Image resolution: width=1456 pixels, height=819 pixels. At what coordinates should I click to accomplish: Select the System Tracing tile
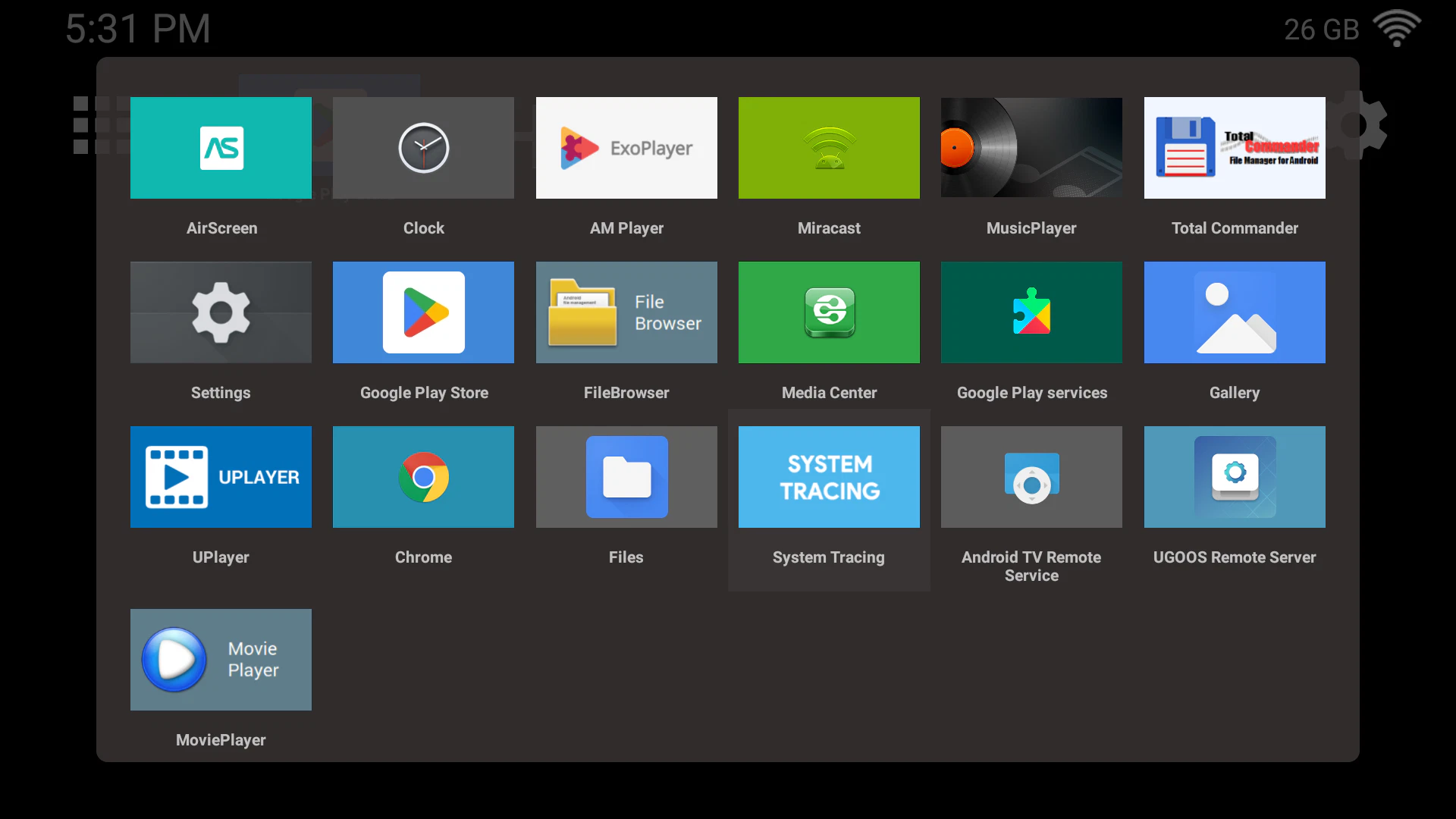[829, 477]
